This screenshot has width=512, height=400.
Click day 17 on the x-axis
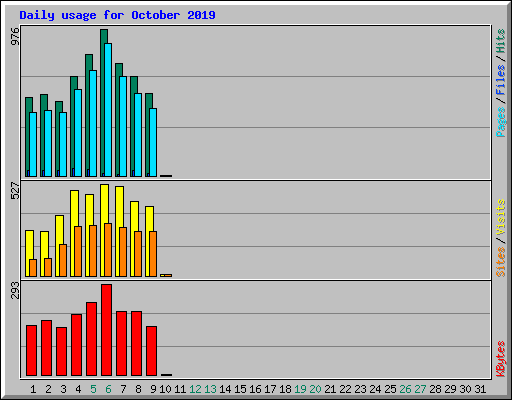(x=270, y=389)
